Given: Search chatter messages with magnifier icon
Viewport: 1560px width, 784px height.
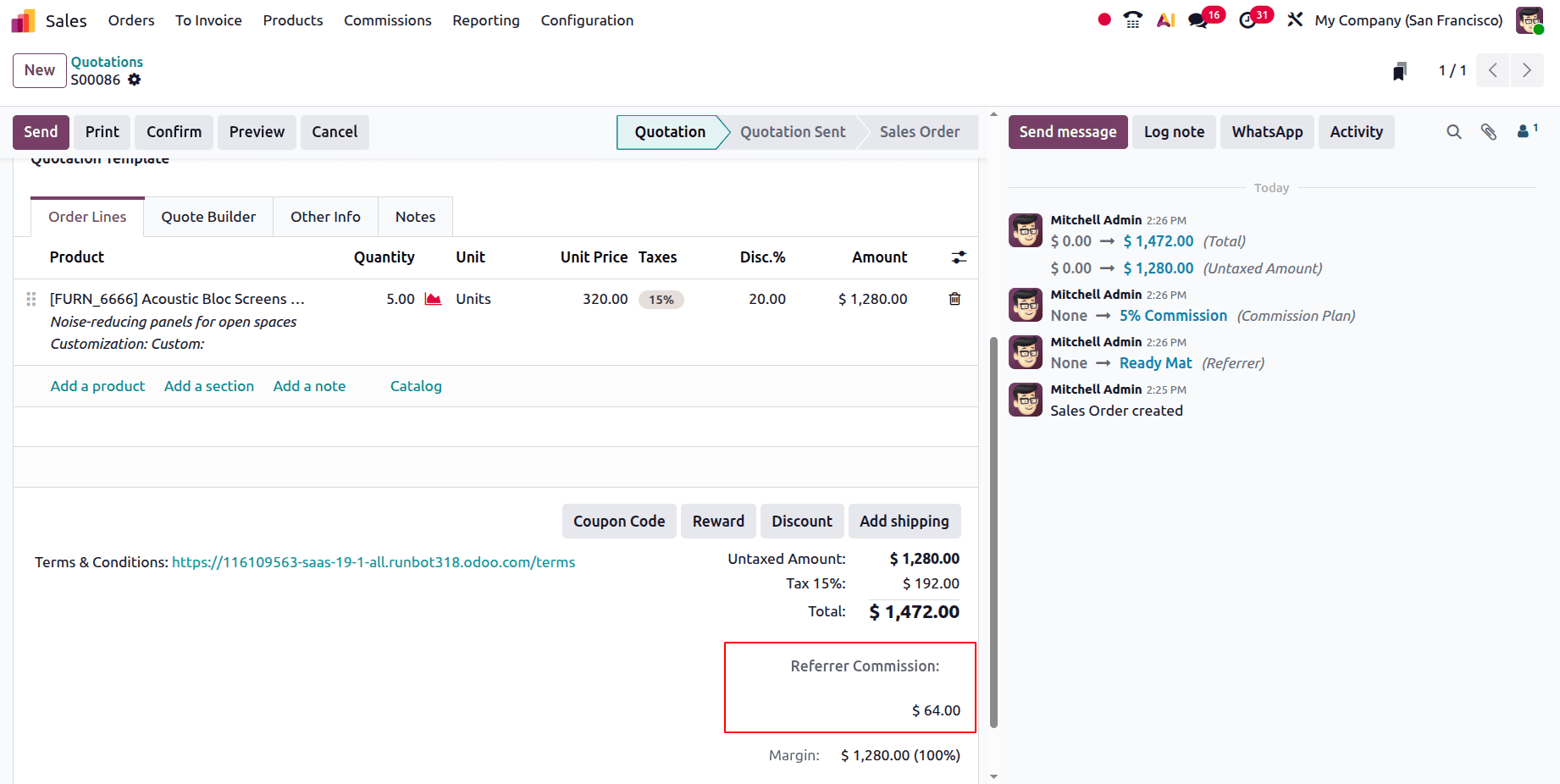Looking at the screenshot, I should pyautogui.click(x=1454, y=132).
